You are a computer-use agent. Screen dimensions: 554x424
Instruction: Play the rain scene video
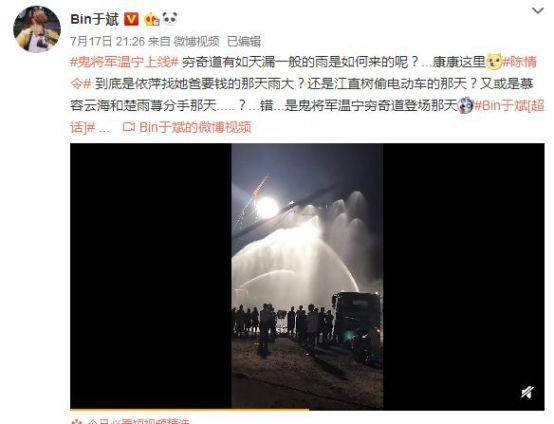point(307,276)
